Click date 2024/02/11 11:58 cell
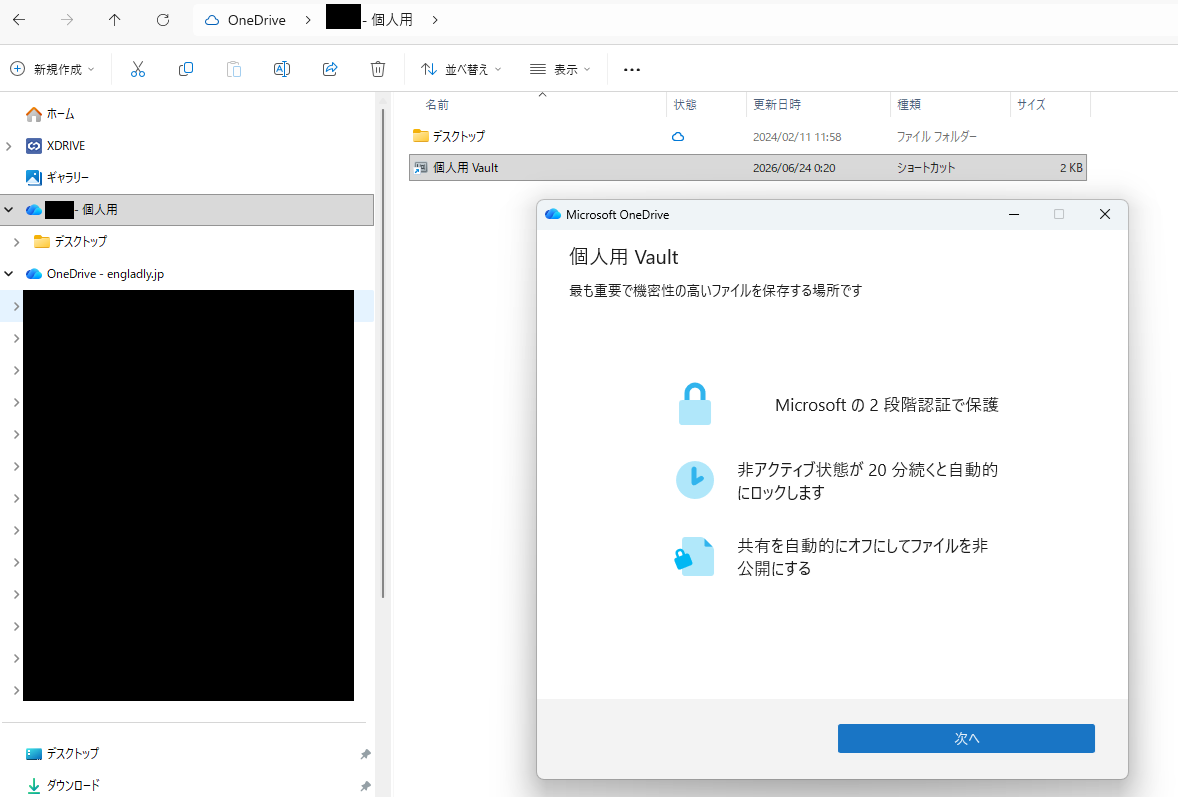Screen dimensions: 1178x797 797,137
